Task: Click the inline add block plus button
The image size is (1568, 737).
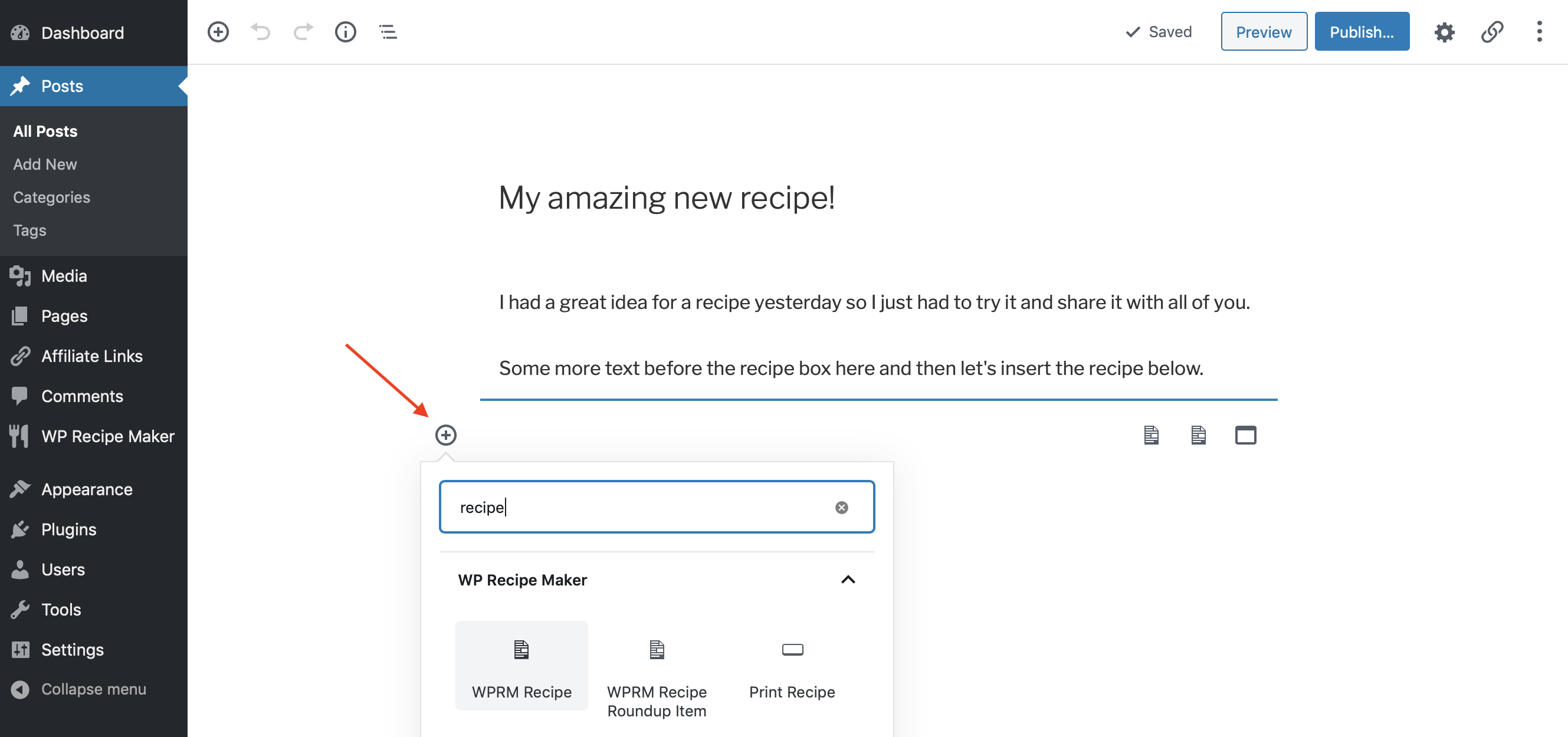Action: click(x=445, y=435)
